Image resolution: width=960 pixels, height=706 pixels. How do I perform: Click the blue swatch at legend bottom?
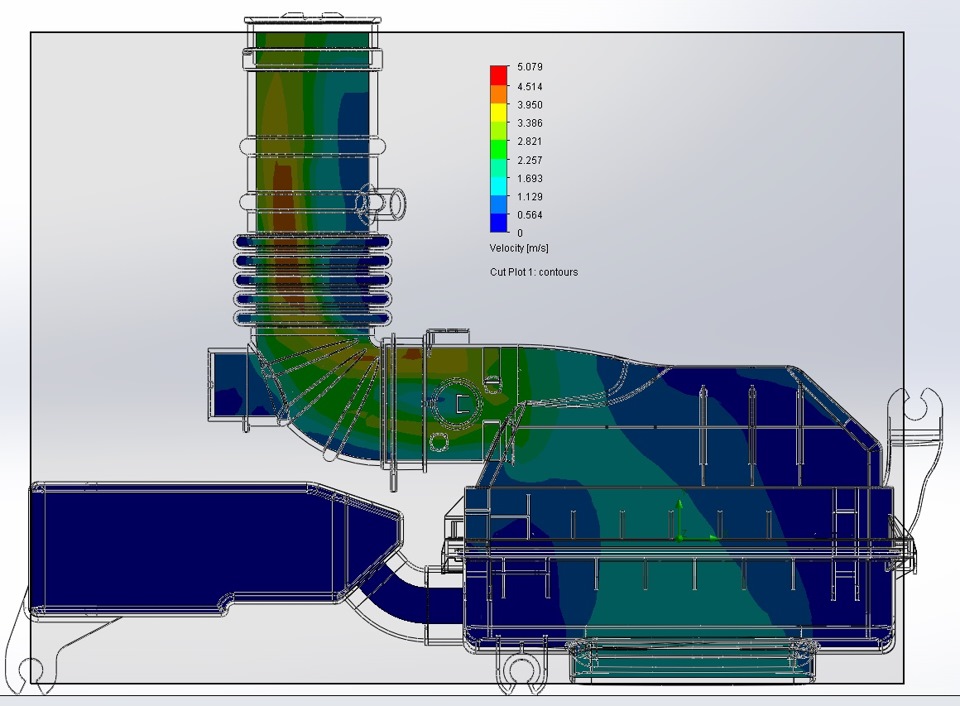click(498, 223)
